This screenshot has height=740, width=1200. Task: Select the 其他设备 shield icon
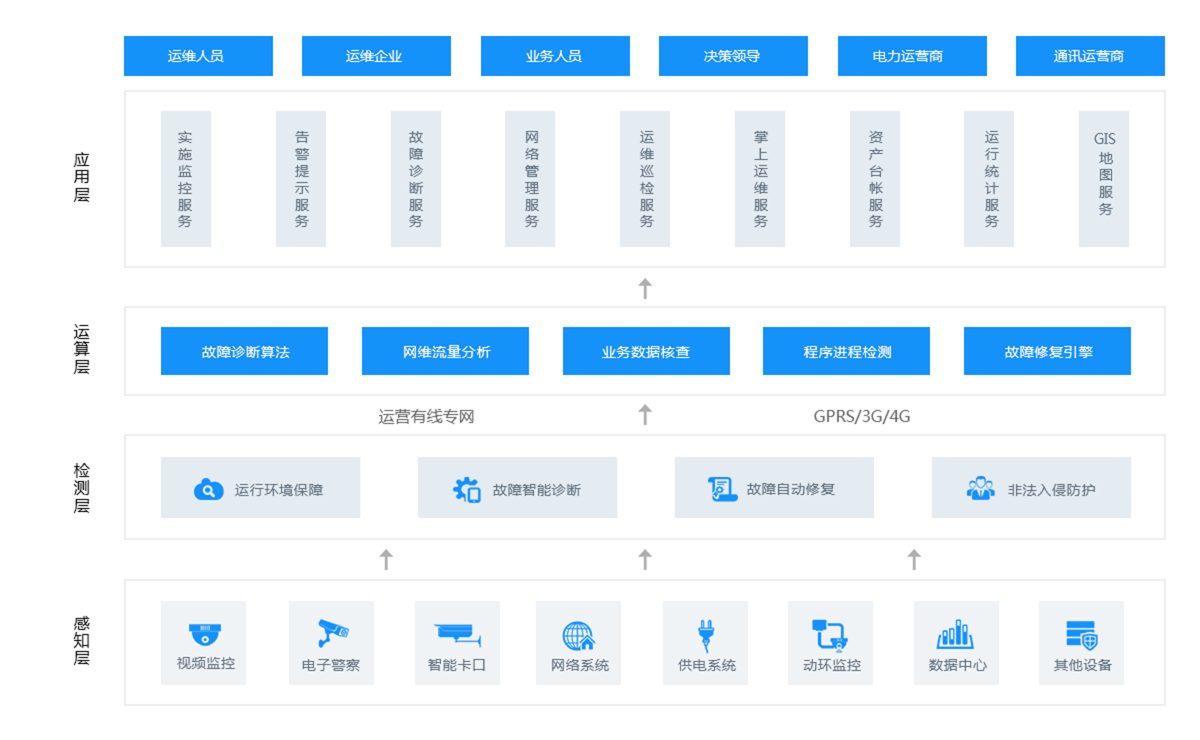coord(1081,631)
